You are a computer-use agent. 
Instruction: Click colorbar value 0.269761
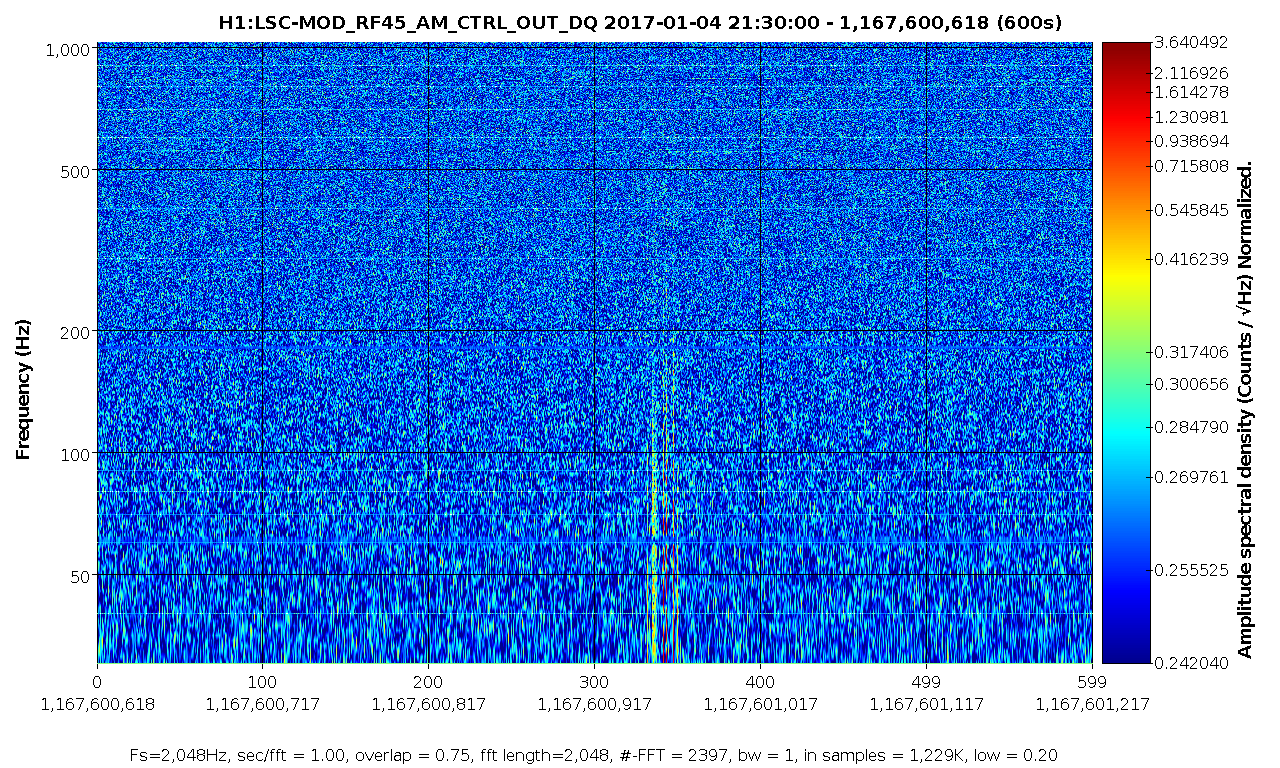click(x=1190, y=477)
